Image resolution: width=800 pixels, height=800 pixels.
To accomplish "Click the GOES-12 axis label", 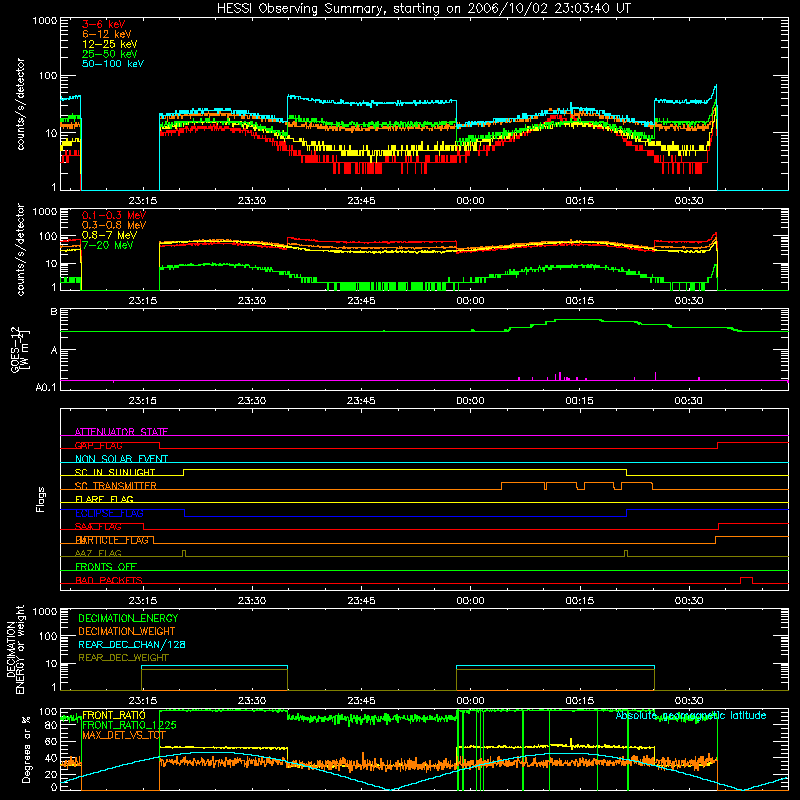I will [x=19, y=349].
